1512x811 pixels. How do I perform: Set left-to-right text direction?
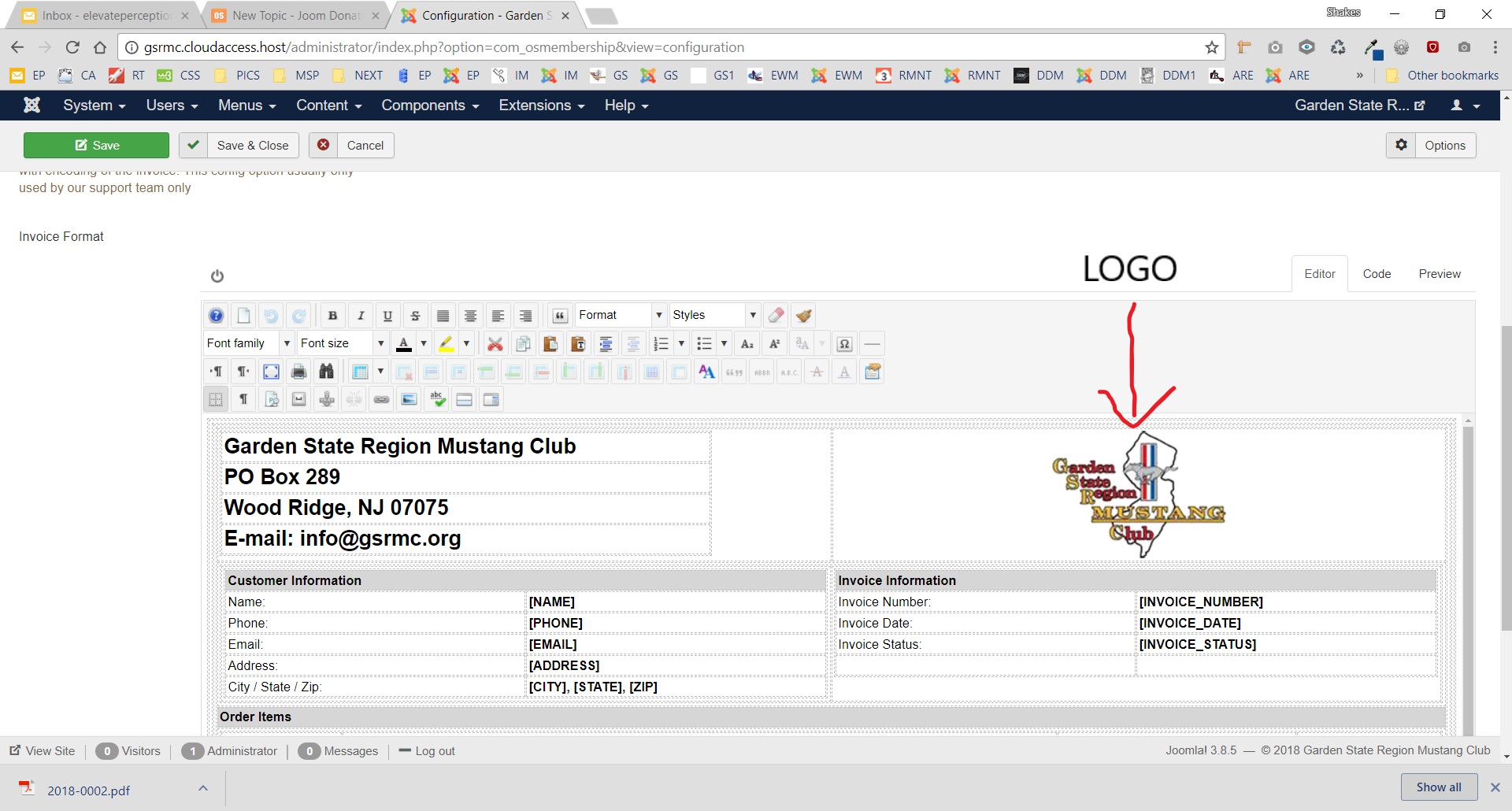pyautogui.click(x=216, y=372)
